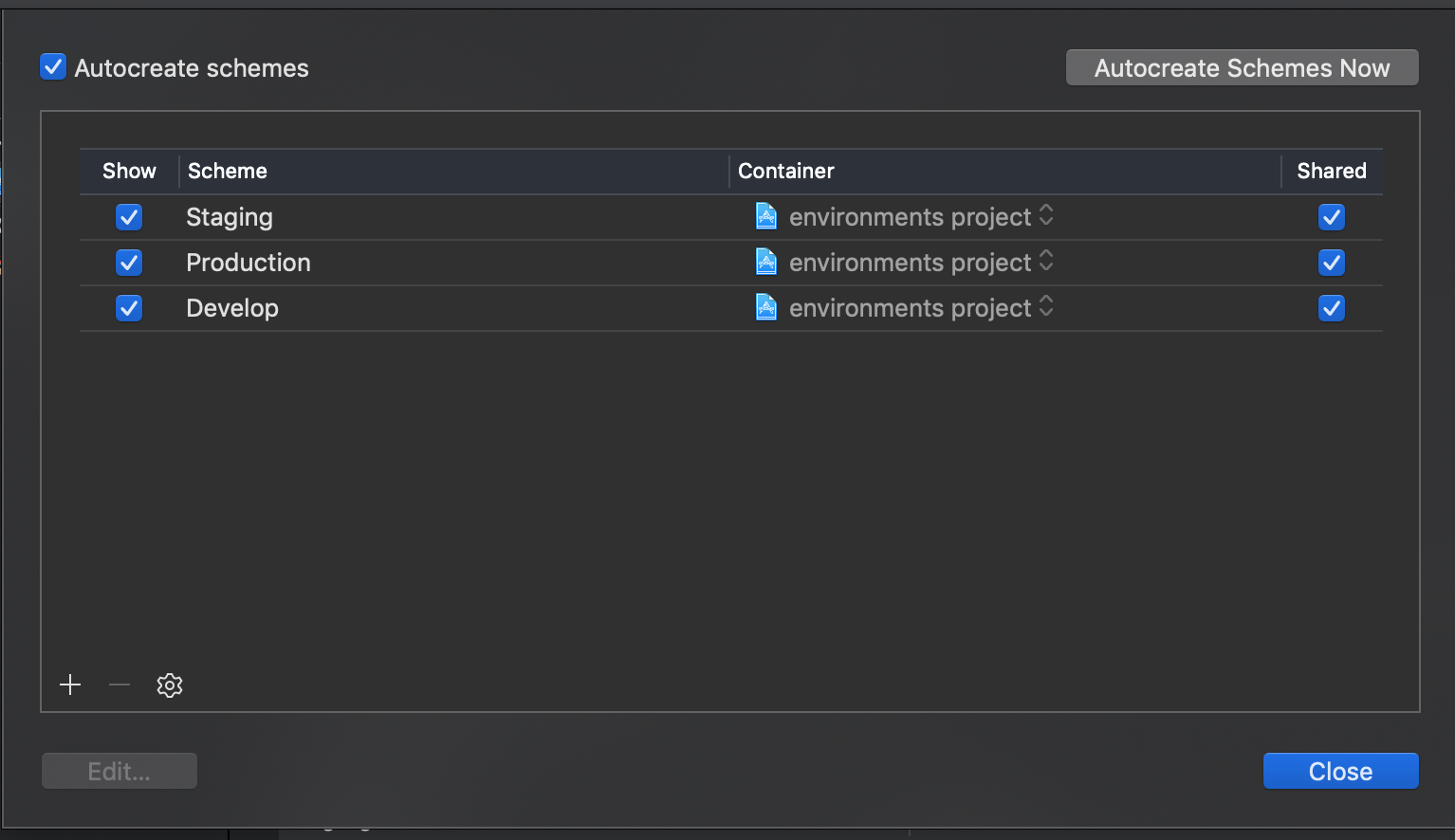Open container dropdown for Staging scheme

click(1046, 216)
